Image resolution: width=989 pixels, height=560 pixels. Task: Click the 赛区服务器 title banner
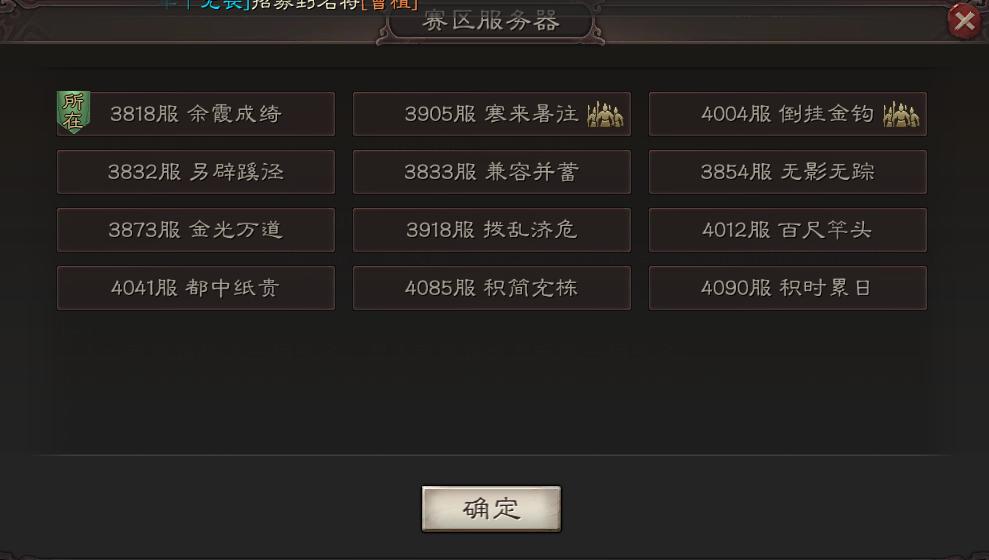(491, 21)
